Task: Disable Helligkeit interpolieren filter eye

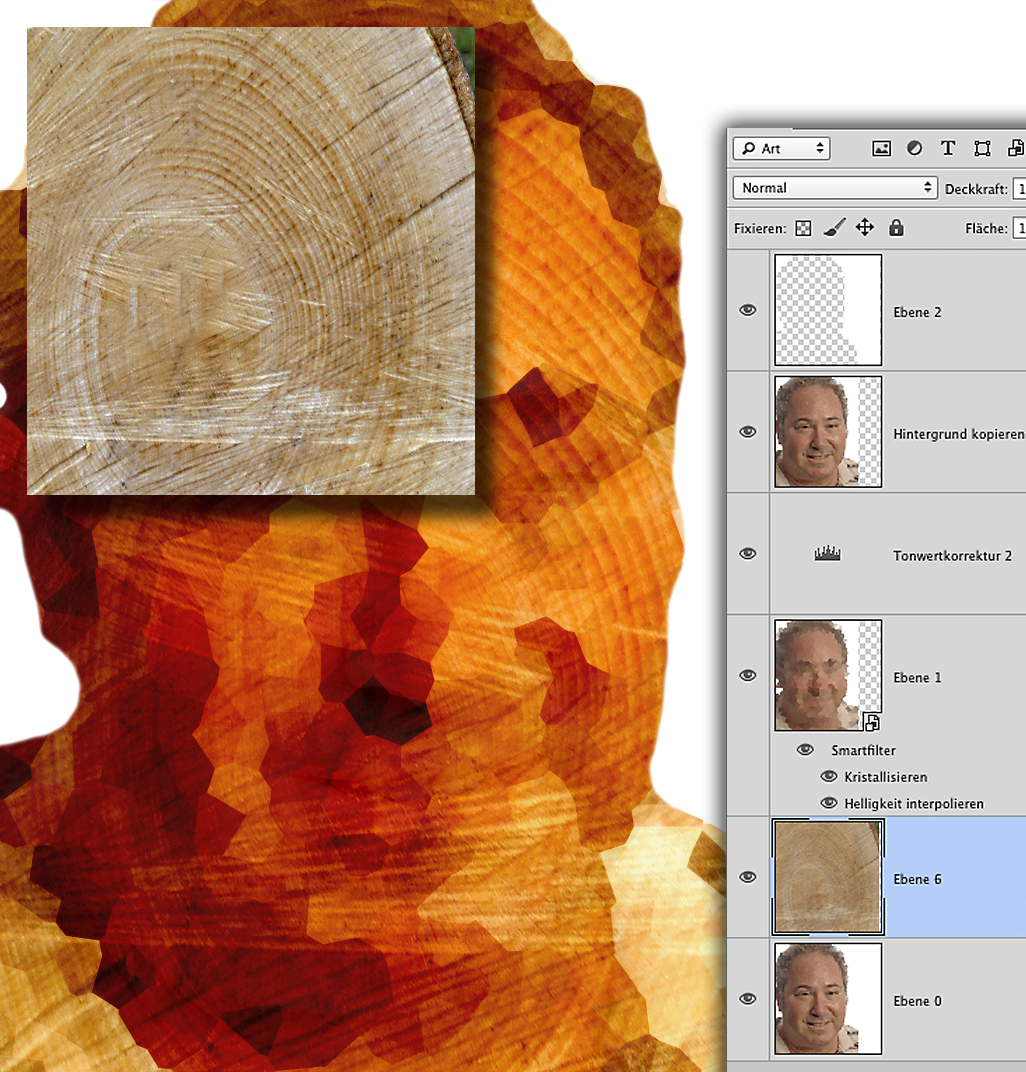Action: (828, 803)
